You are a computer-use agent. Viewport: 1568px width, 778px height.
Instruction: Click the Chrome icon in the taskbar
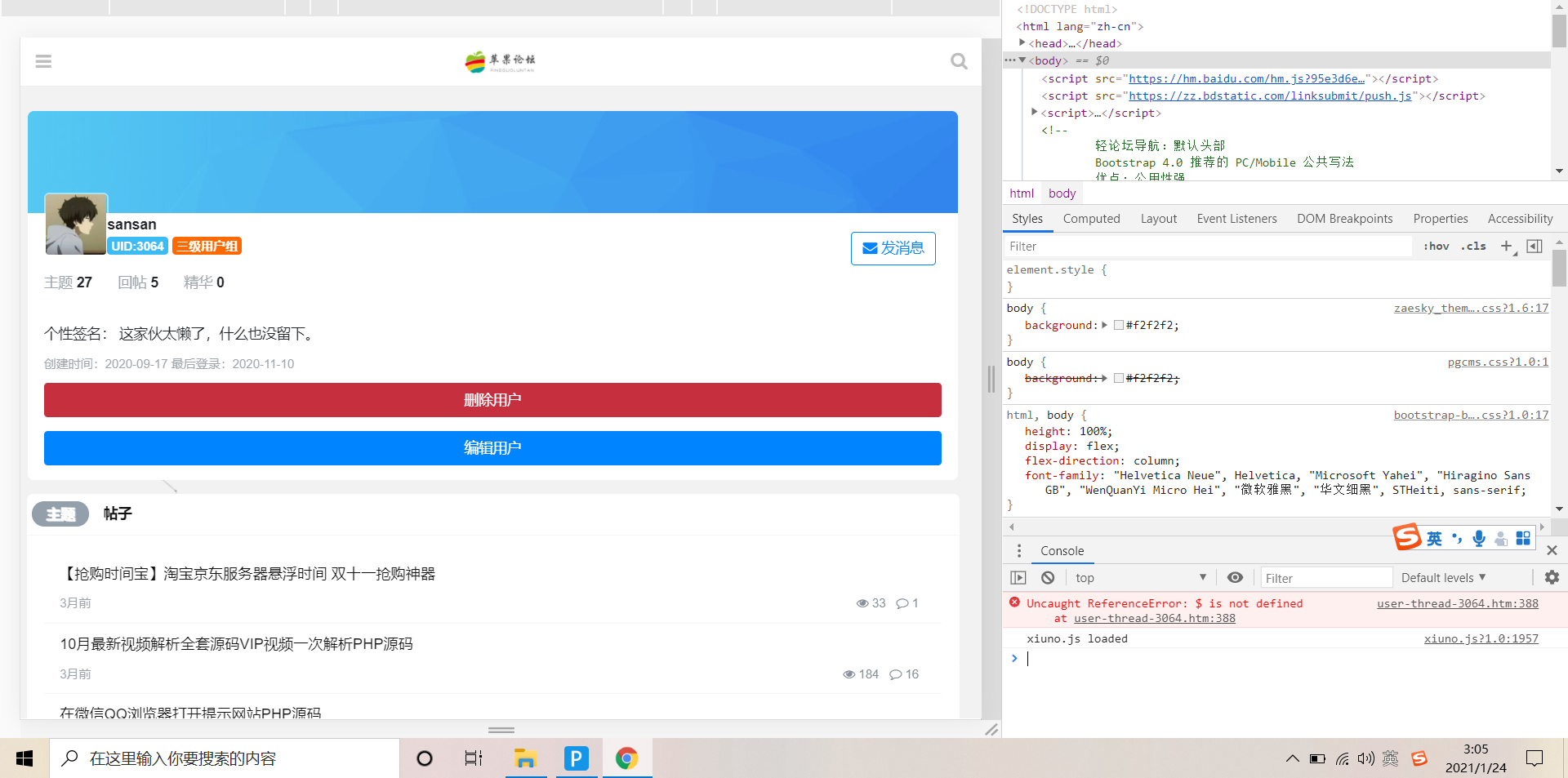(x=626, y=758)
